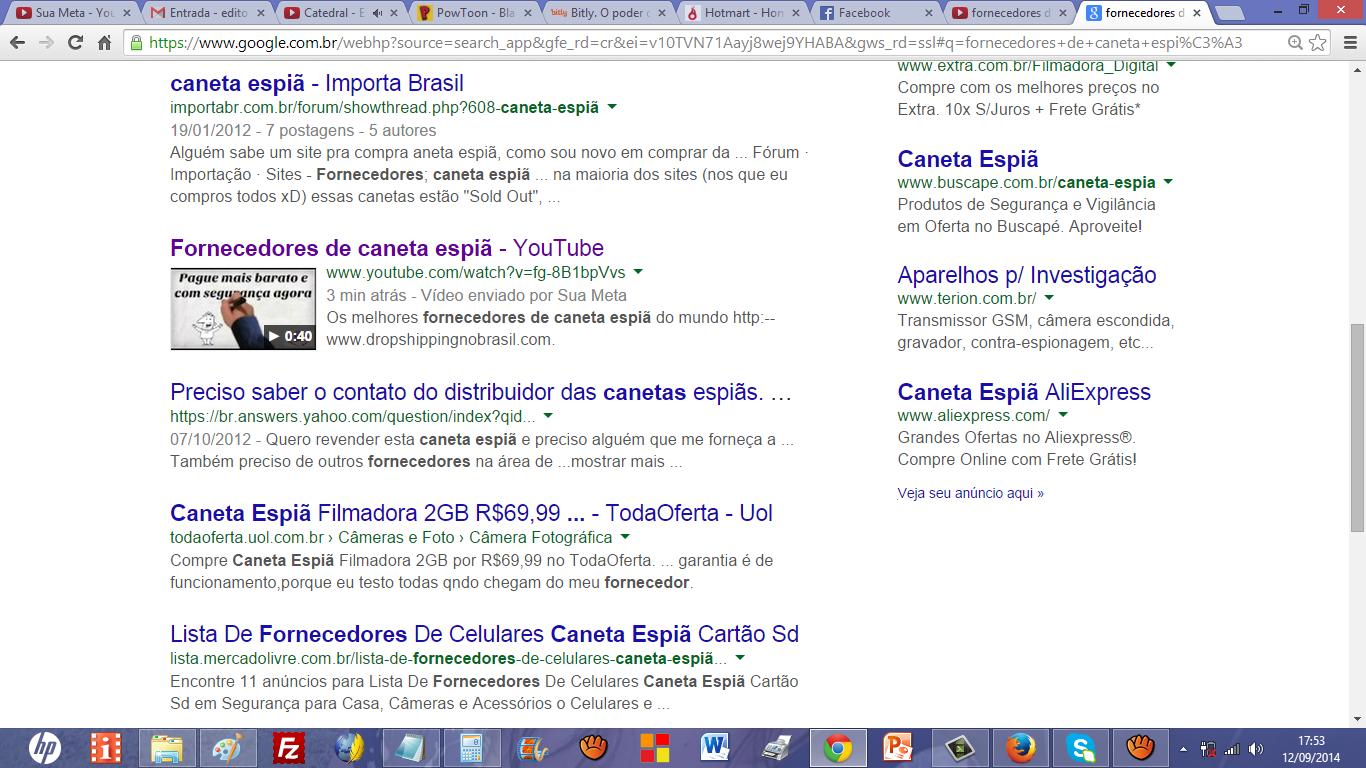
Task: Play the YouTube video thumbnail result
Action: click(x=243, y=308)
